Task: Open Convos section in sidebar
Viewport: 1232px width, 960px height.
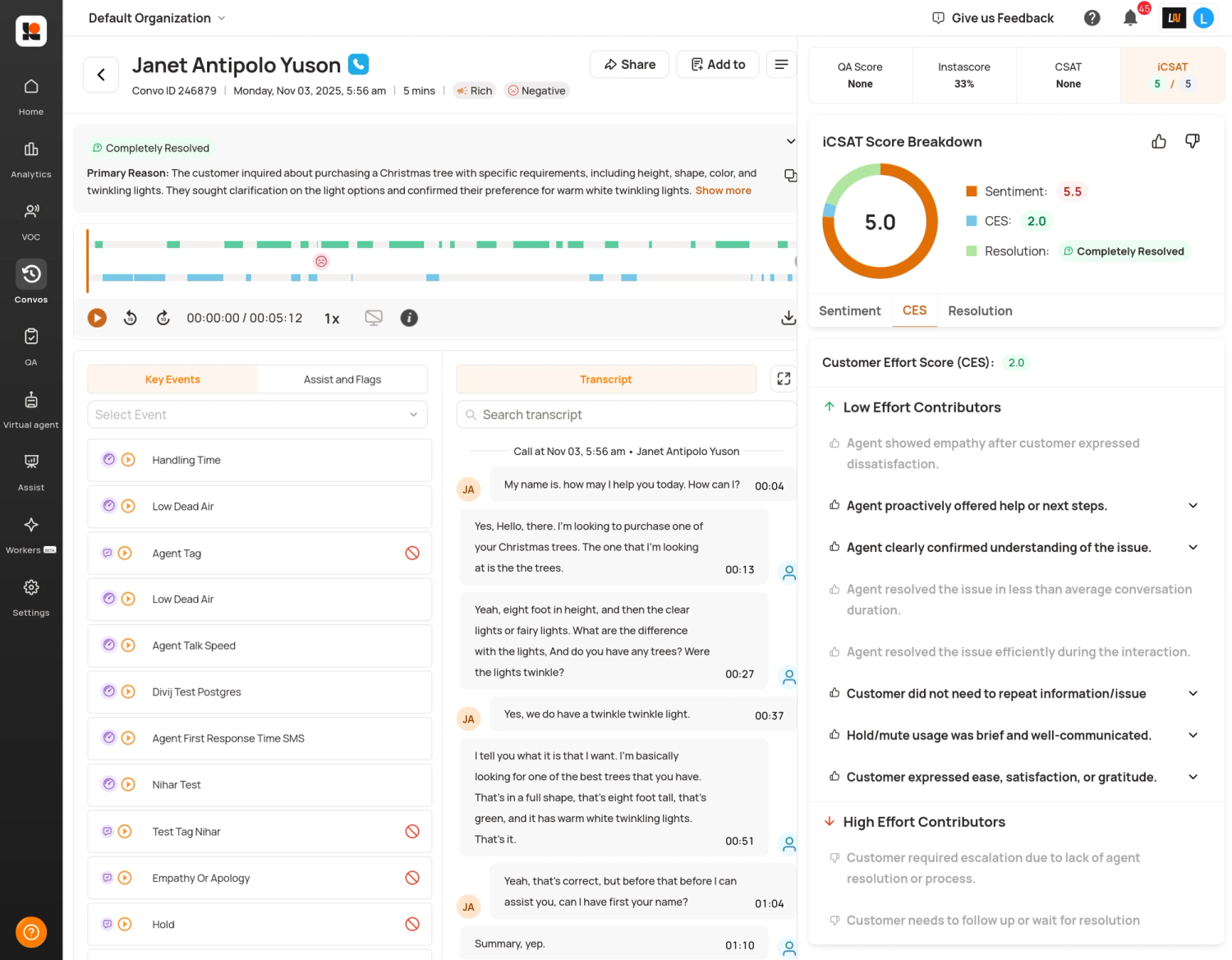Action: click(x=31, y=283)
